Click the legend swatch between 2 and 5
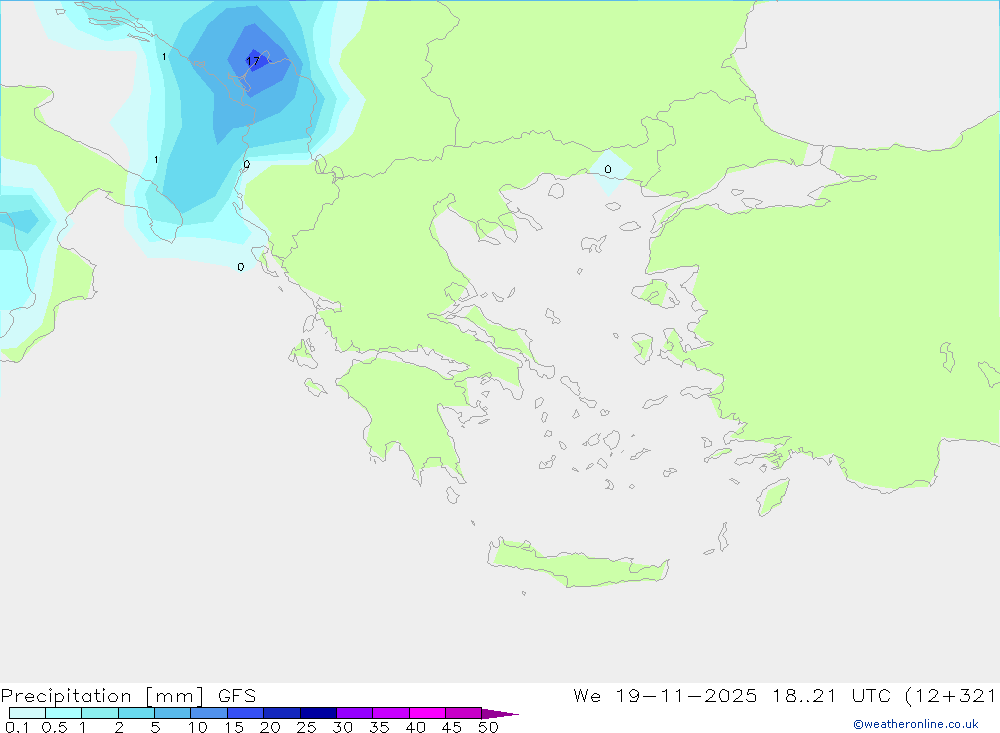The width and height of the screenshot is (1000, 733). [x=136, y=713]
